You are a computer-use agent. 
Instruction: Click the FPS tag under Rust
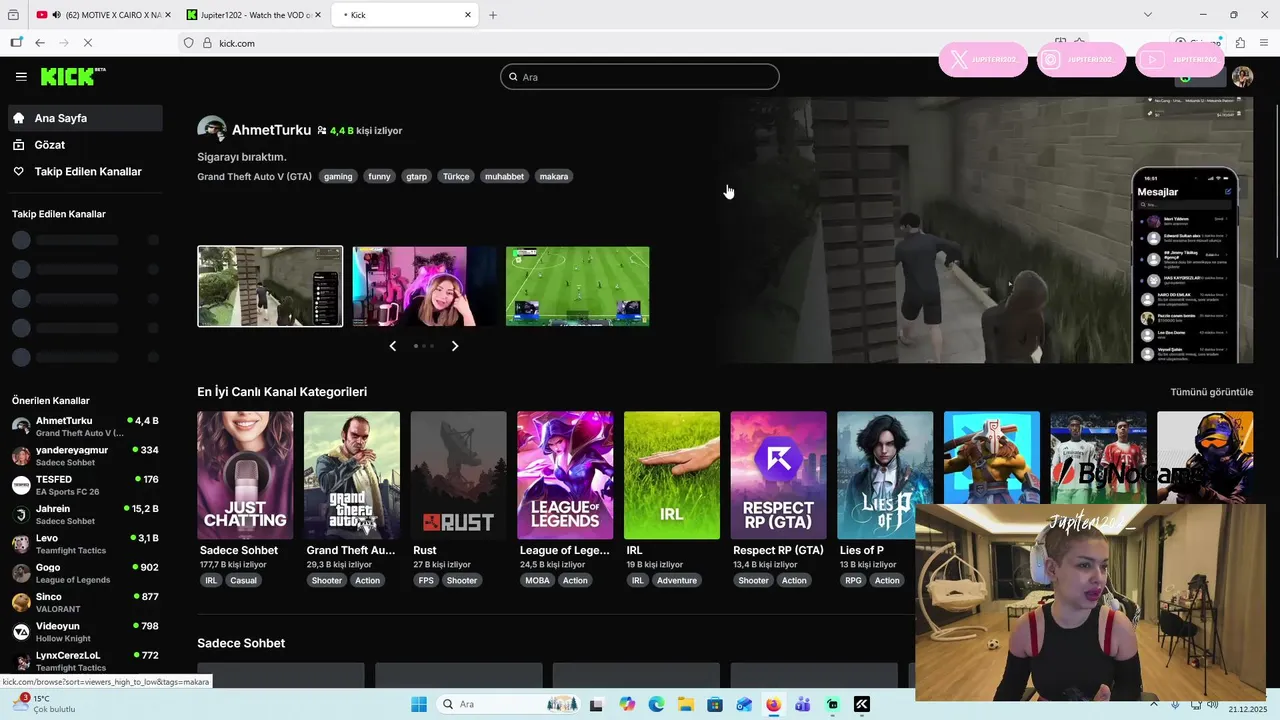pyautogui.click(x=426, y=580)
